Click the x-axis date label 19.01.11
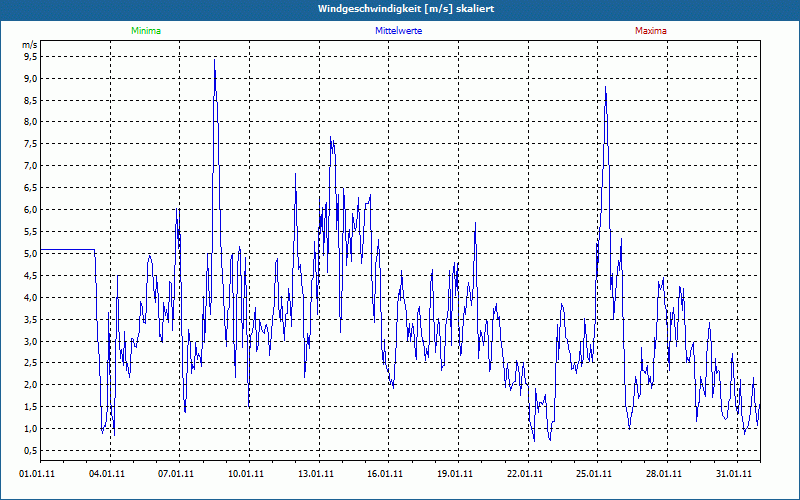800x500 pixels. tap(455, 474)
